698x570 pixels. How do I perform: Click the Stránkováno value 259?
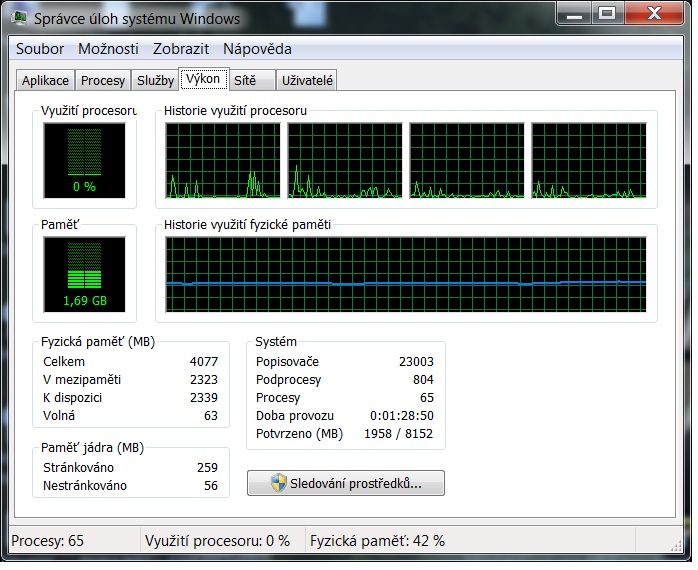tap(207, 468)
